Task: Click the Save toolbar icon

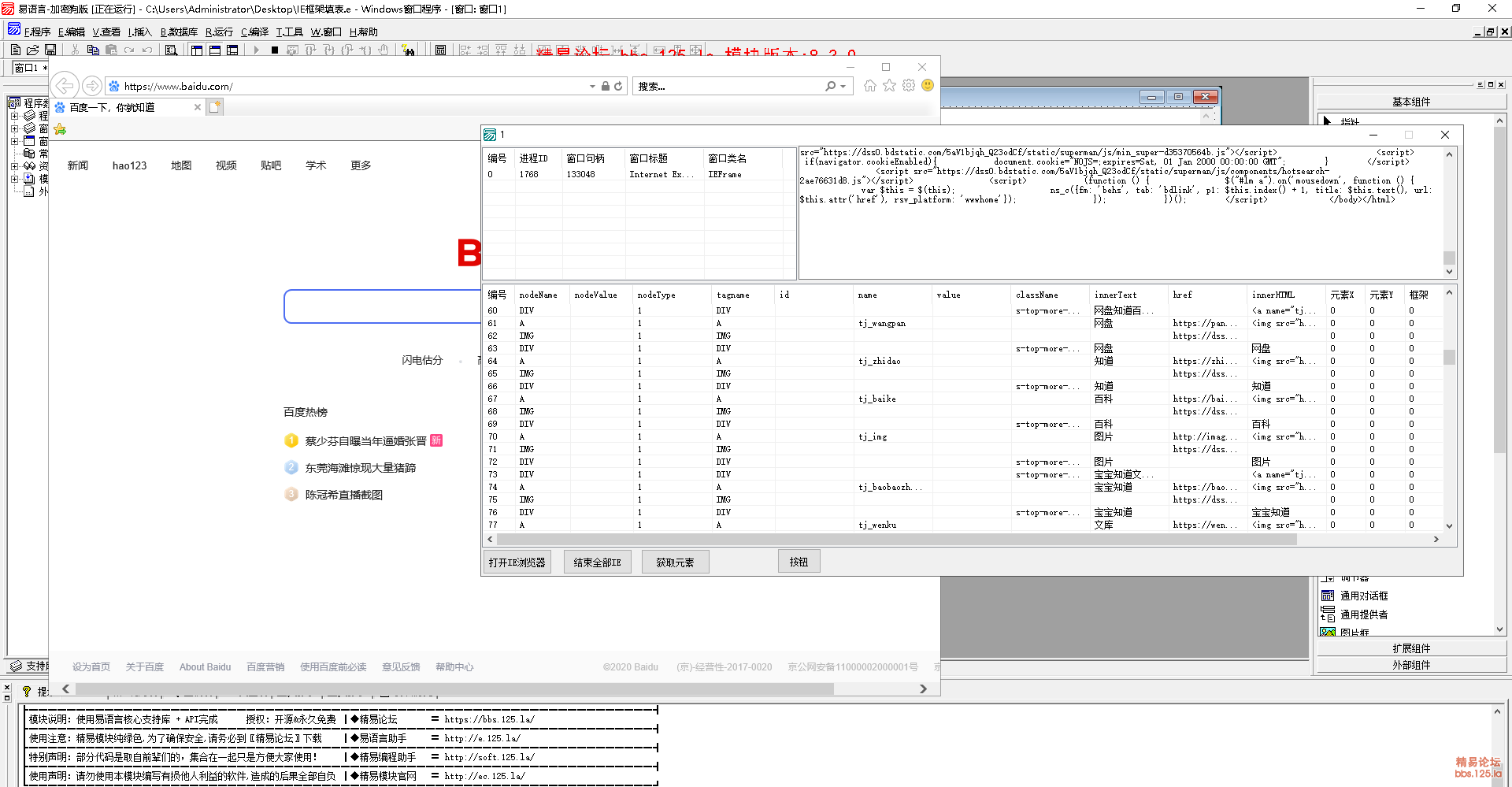Action: coord(50,50)
